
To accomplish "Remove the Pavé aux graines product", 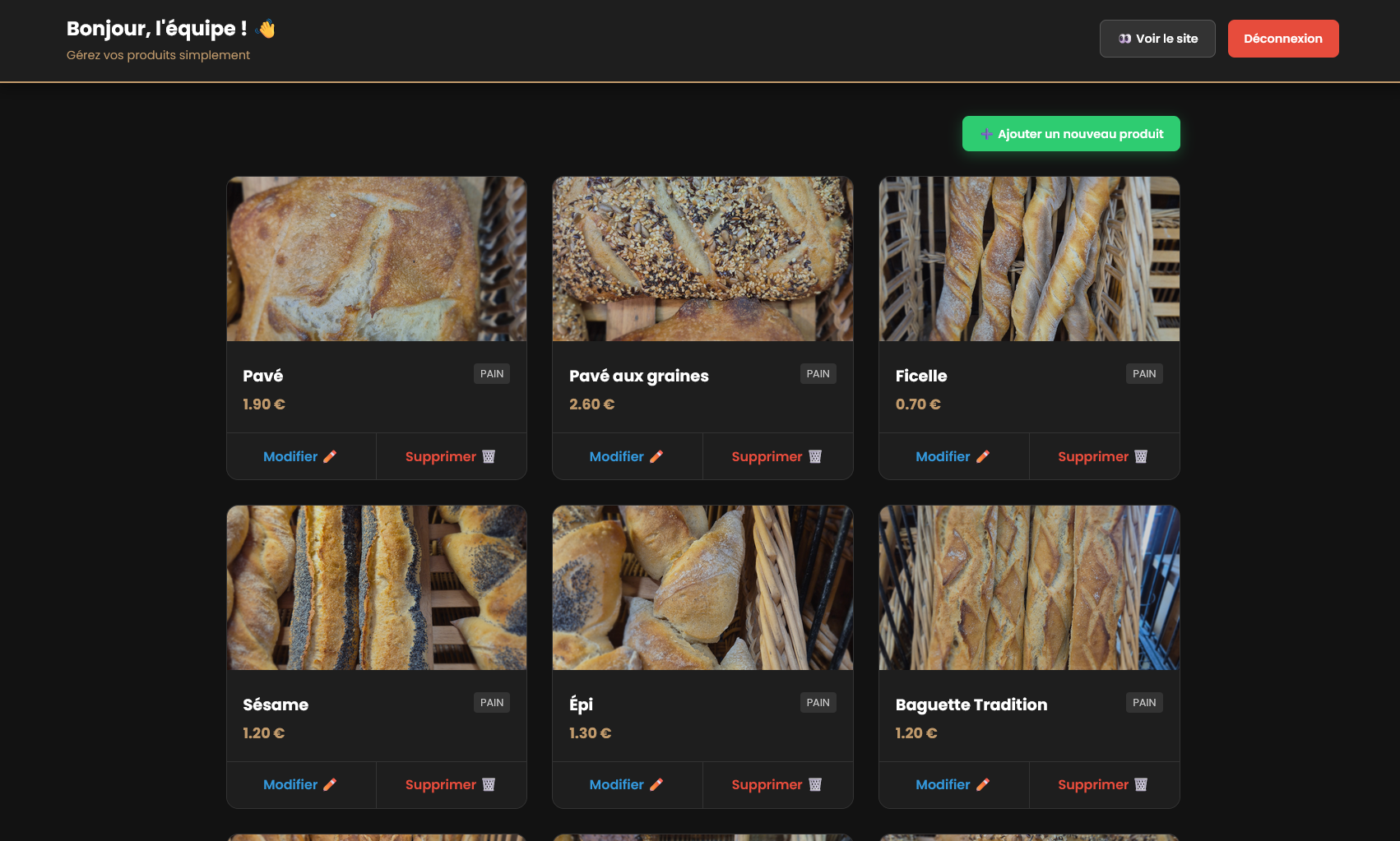I will tap(777, 456).
